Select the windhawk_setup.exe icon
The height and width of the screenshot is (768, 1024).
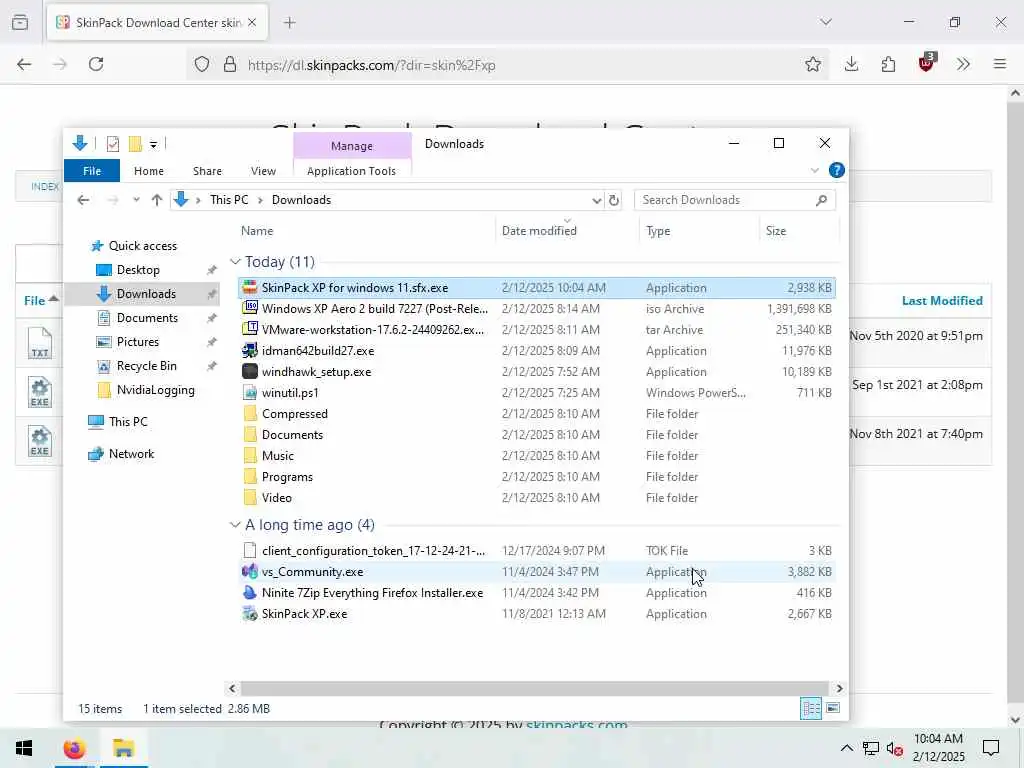(x=249, y=372)
